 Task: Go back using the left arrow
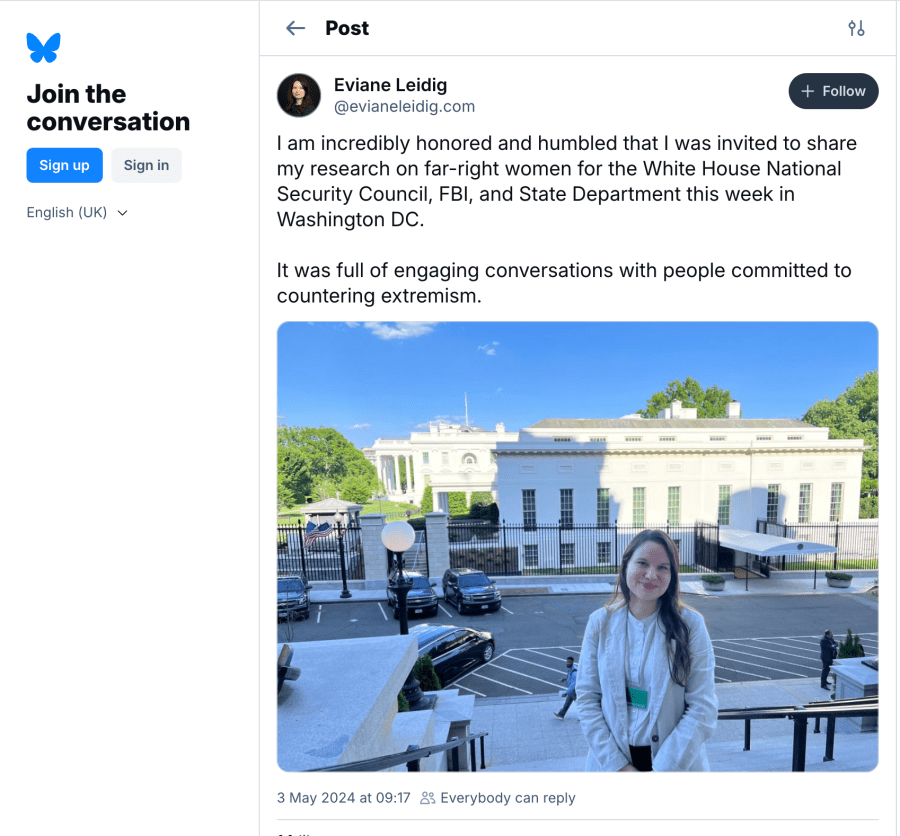pyautogui.click(x=295, y=28)
